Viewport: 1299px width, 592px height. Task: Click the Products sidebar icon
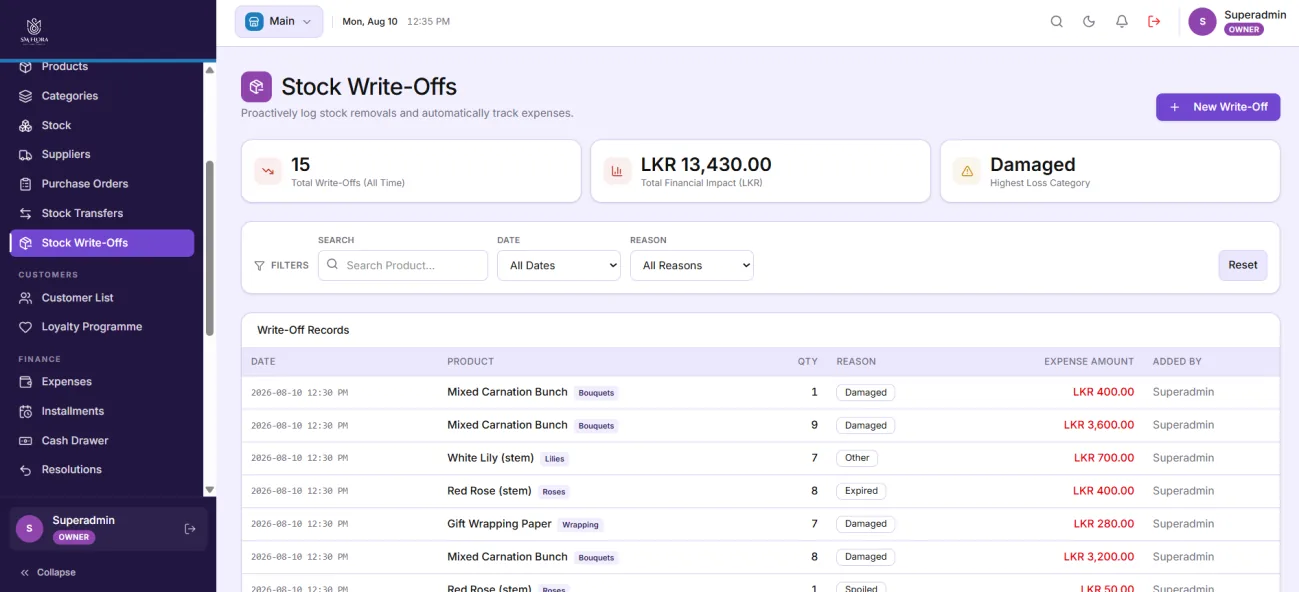pyautogui.click(x=26, y=66)
